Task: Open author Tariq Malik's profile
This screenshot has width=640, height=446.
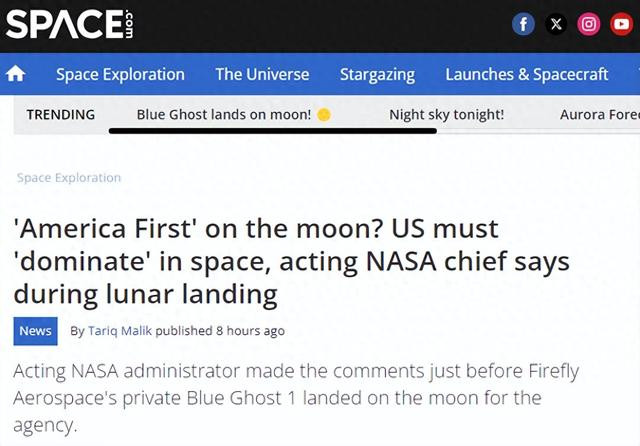Action: (x=120, y=331)
